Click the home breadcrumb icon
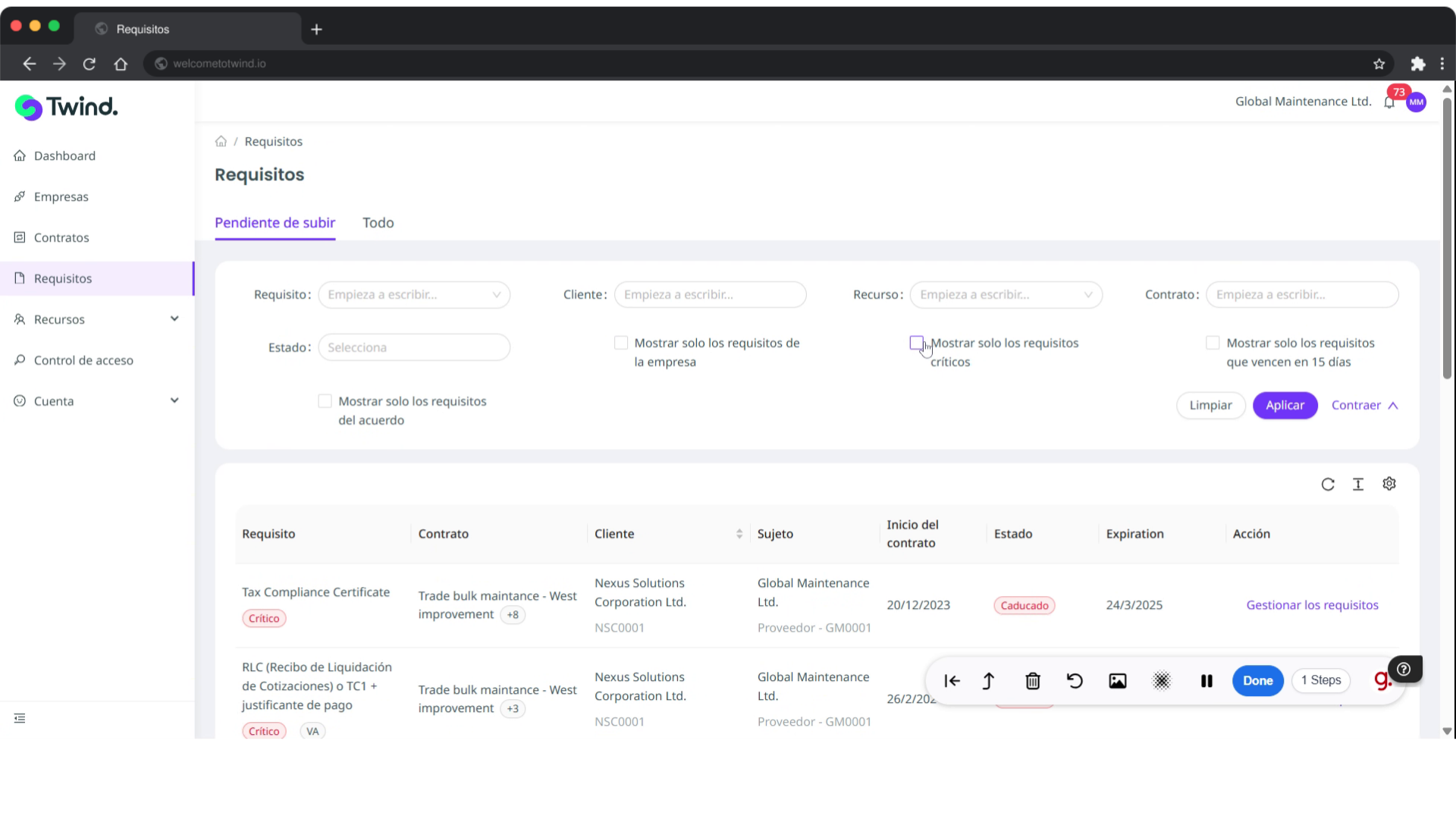This screenshot has width=1456, height=819. 221,142
